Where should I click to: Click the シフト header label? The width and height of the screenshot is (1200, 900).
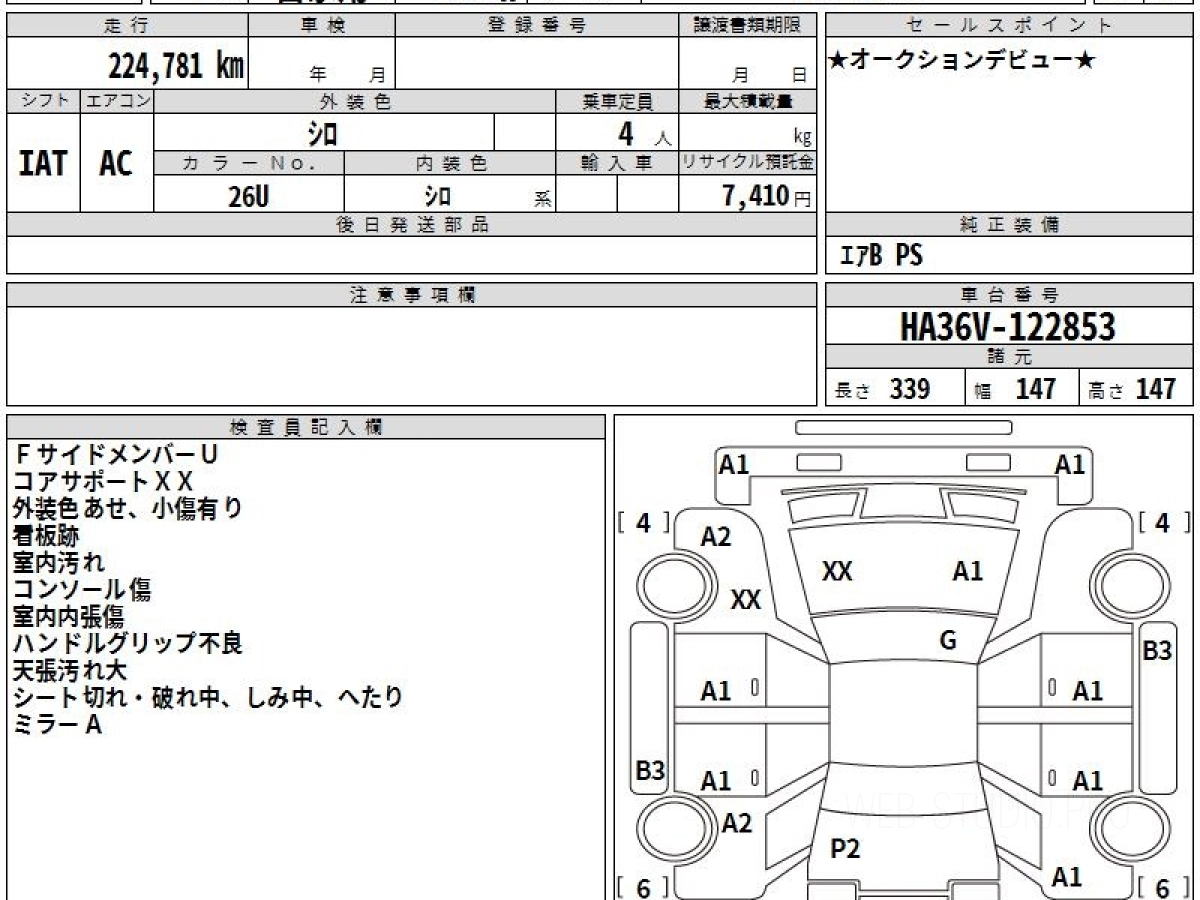[43, 101]
